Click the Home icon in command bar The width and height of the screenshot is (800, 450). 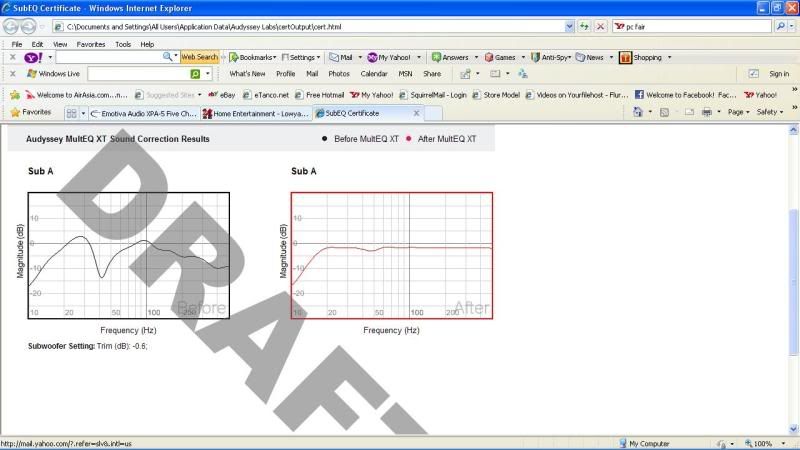click(x=638, y=112)
